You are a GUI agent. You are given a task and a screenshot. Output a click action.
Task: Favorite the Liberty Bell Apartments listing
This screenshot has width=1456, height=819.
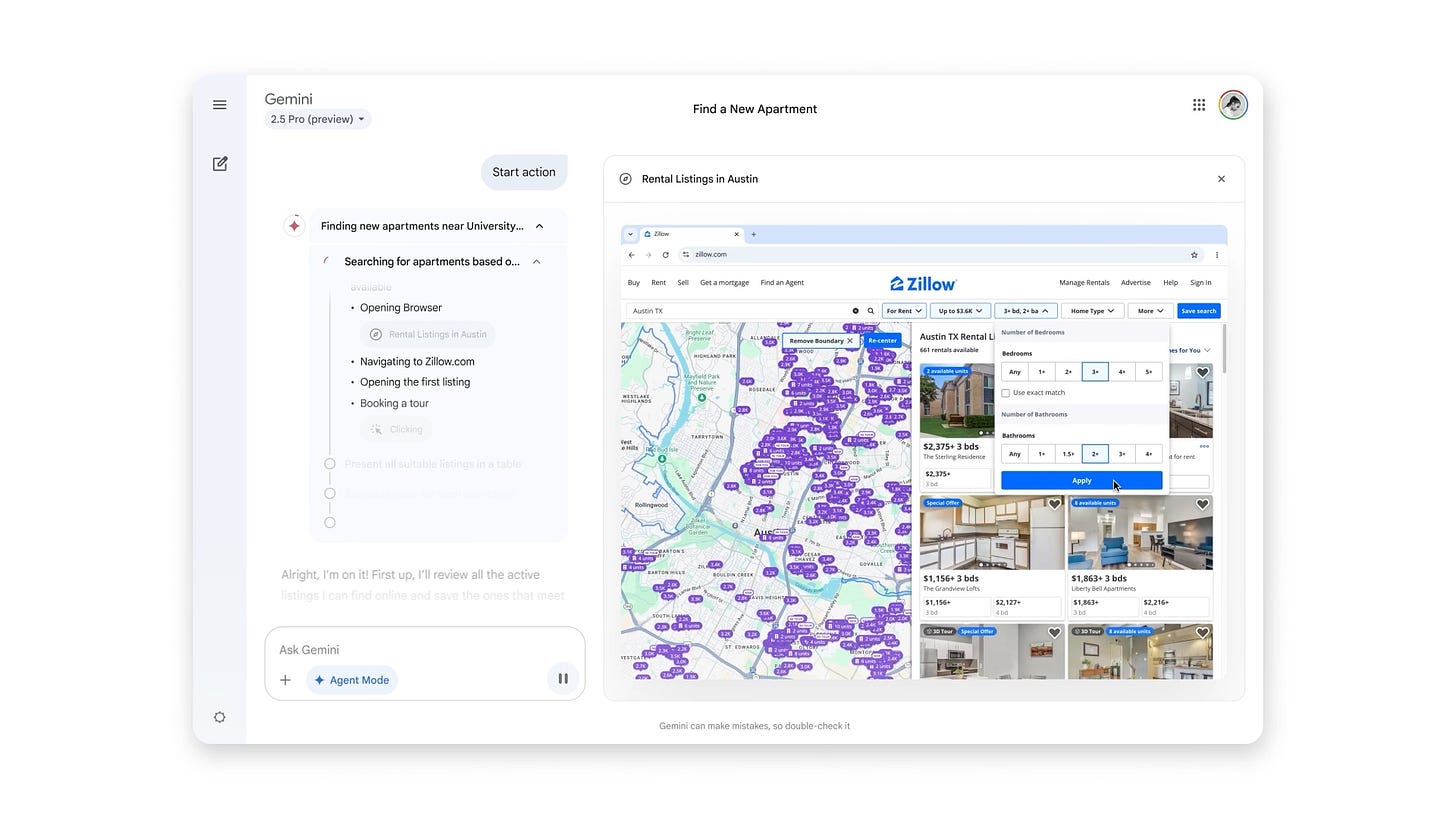[x=1202, y=505]
